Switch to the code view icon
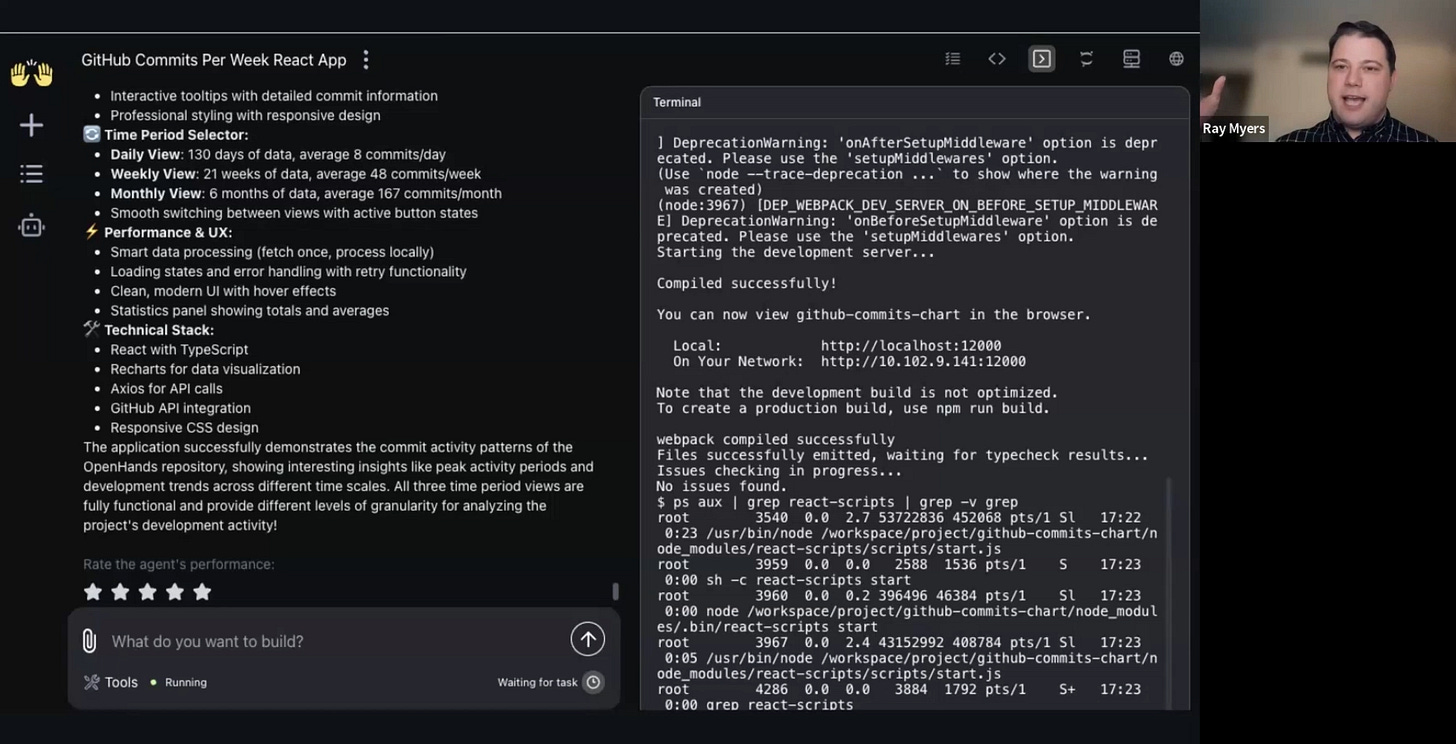This screenshot has height=744, width=1456. tap(997, 59)
